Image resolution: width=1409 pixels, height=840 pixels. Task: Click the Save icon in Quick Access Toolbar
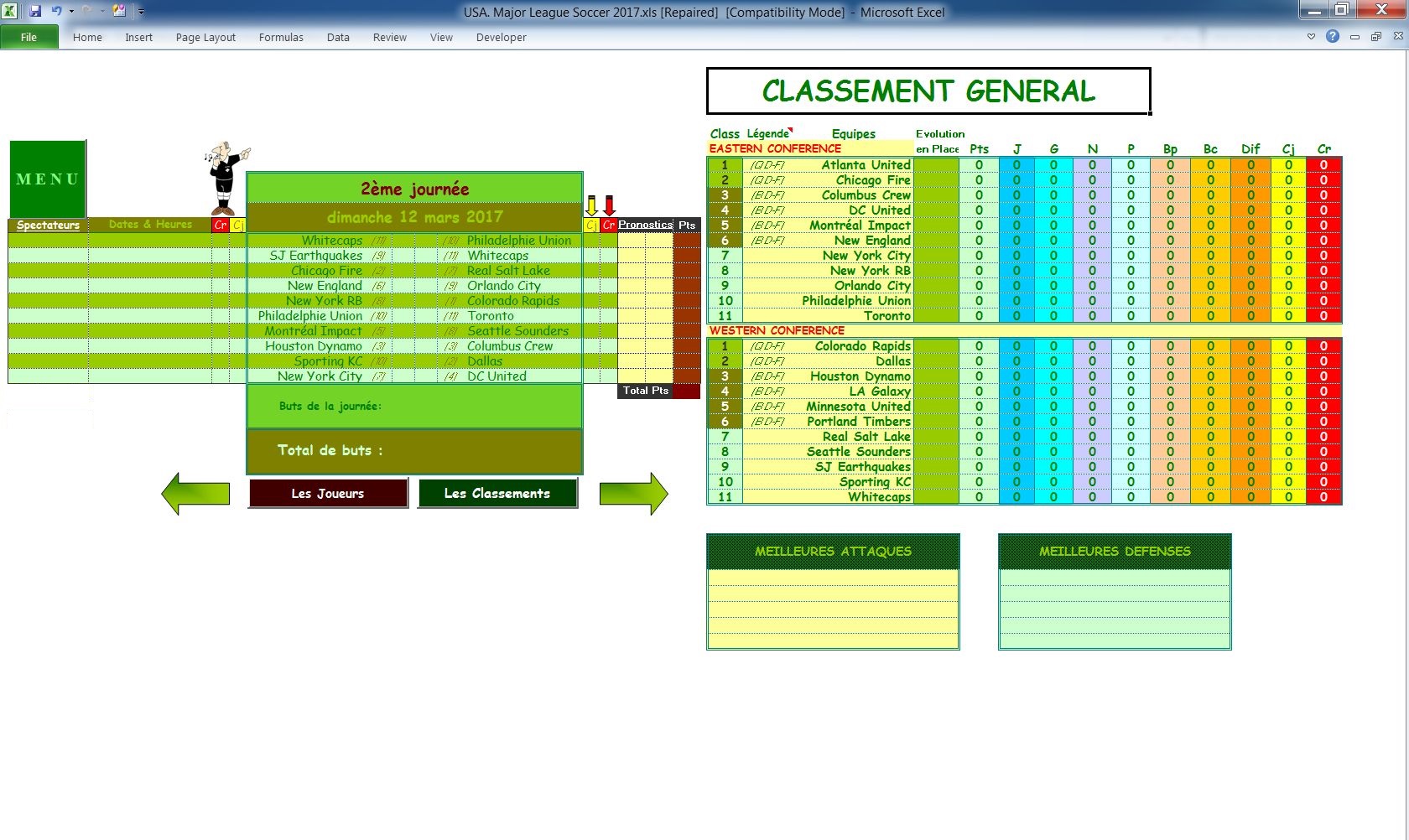(35, 12)
